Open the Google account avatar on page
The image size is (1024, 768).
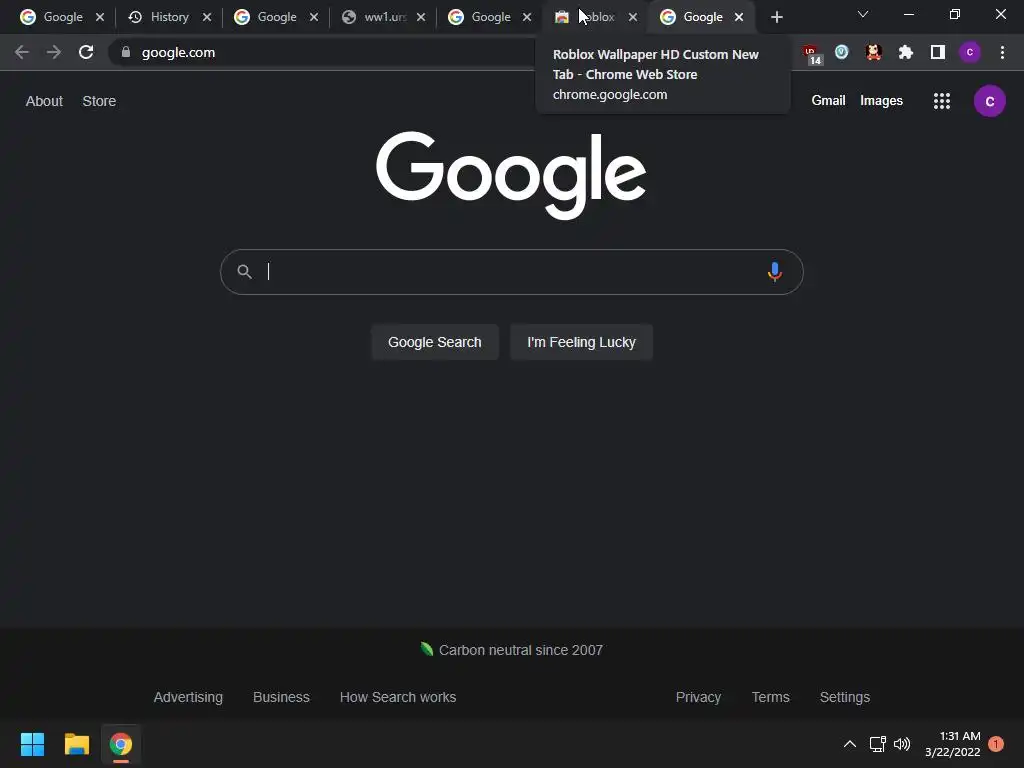pyautogui.click(x=989, y=101)
